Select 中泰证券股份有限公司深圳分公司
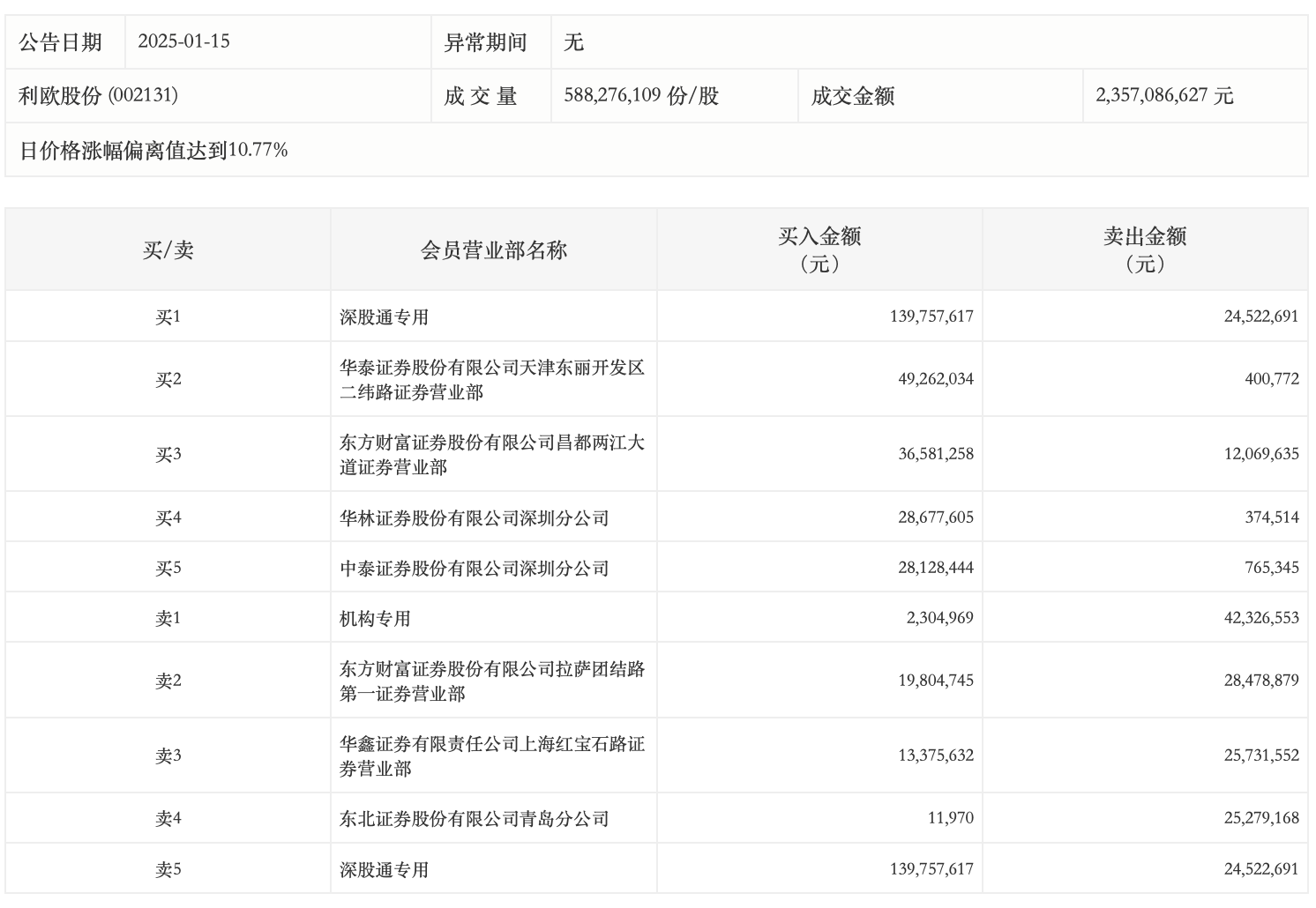 pyautogui.click(x=474, y=569)
